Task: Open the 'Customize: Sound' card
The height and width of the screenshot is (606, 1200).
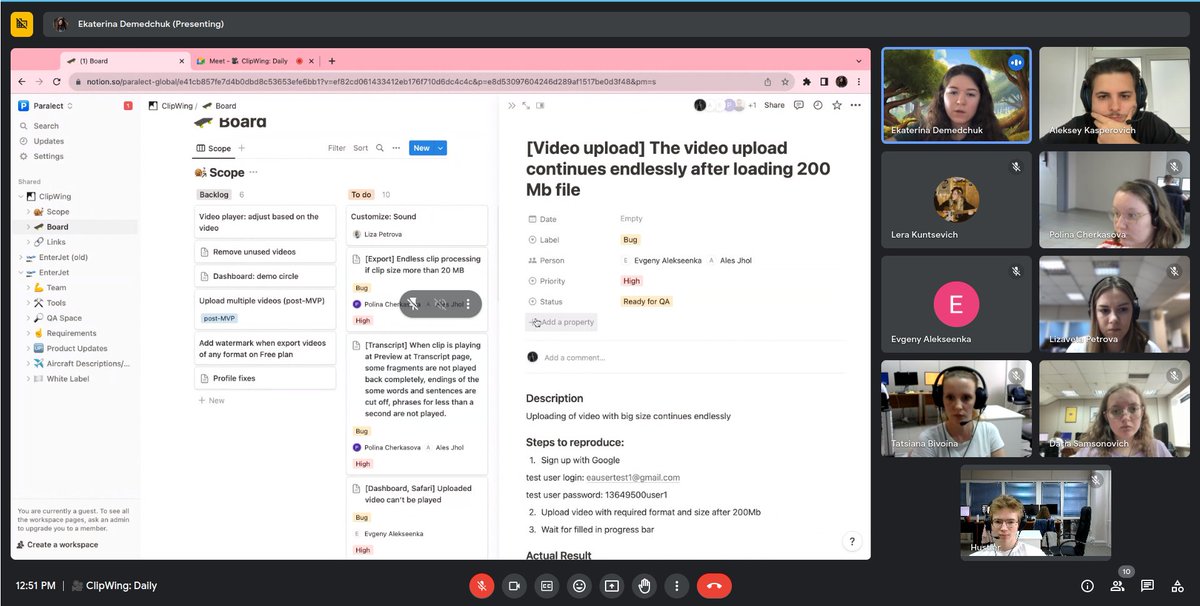Action: click(x=417, y=225)
